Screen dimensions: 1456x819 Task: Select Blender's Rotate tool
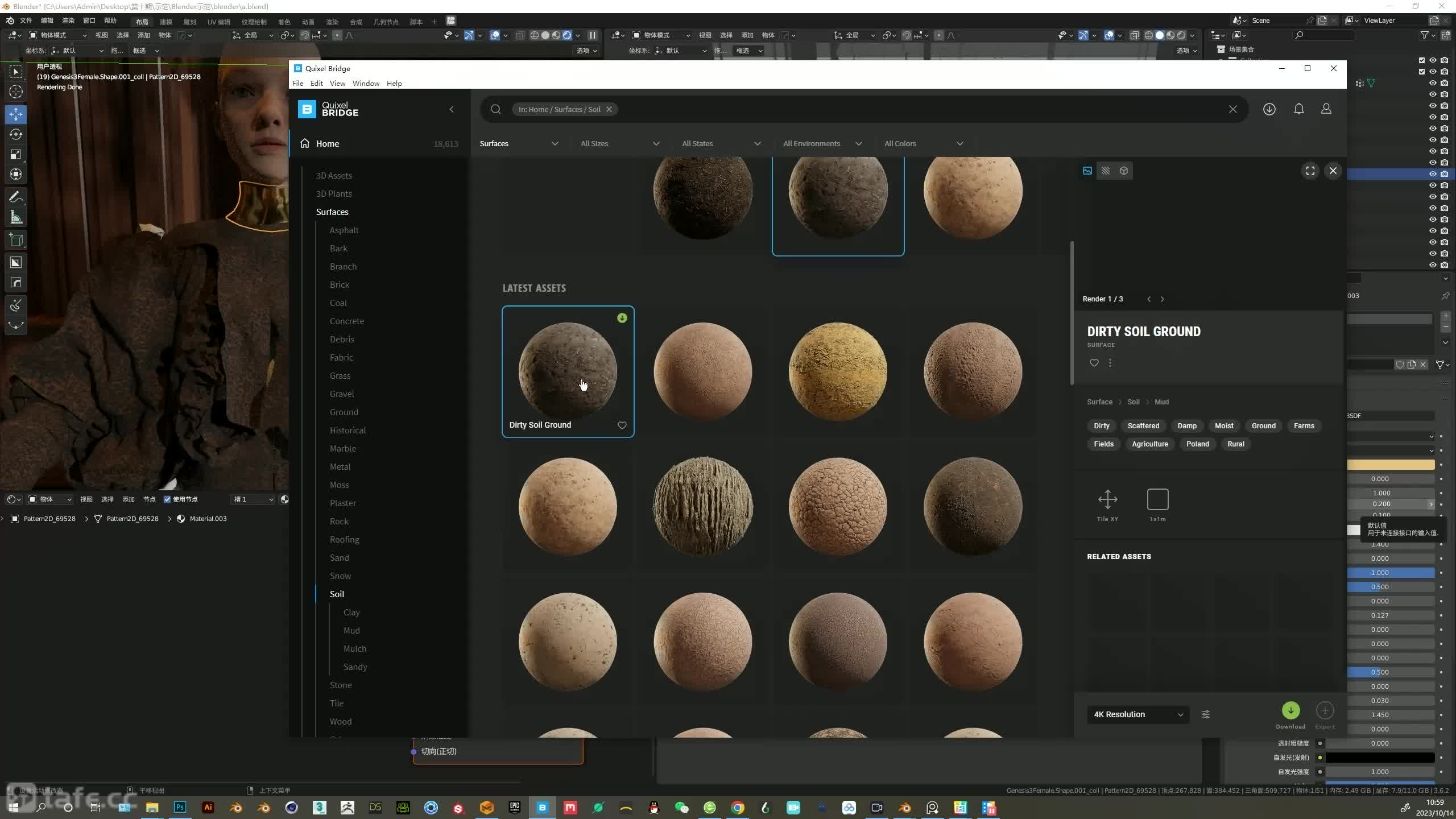[x=16, y=134]
